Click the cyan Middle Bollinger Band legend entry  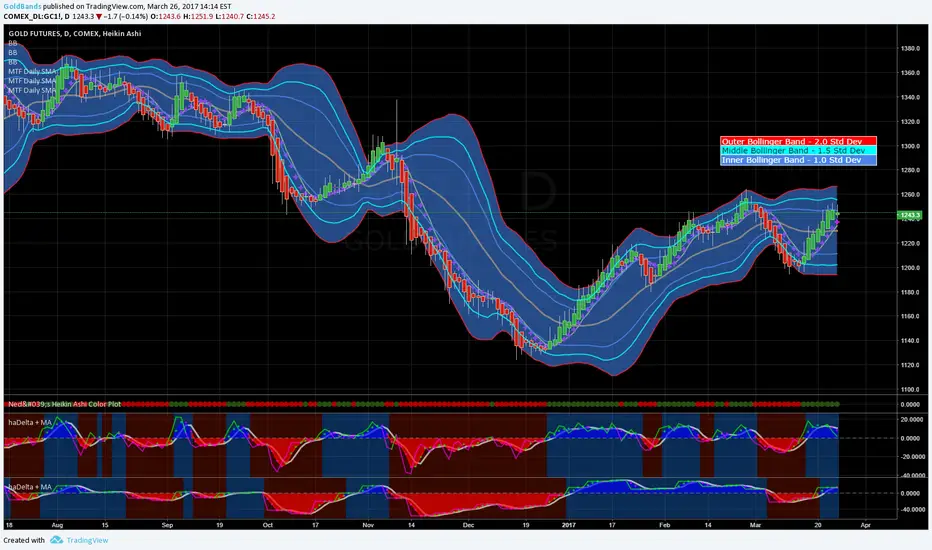[798, 151]
